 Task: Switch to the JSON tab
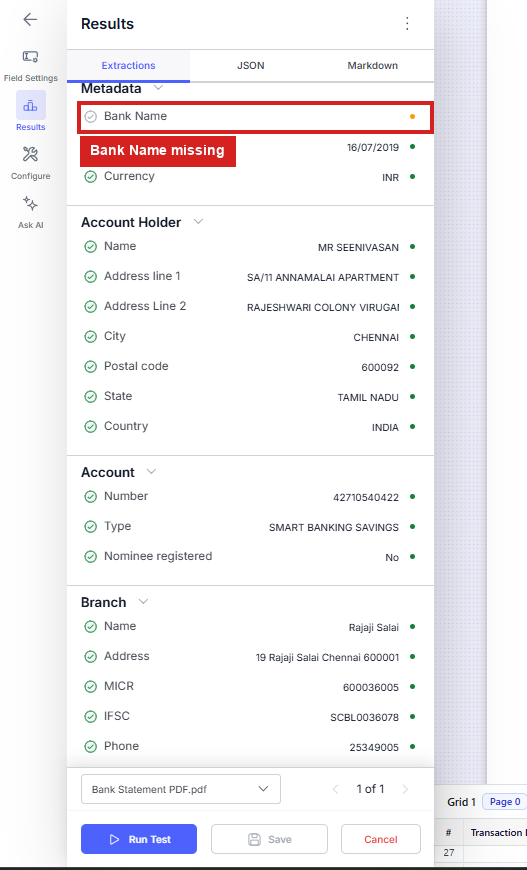[251, 65]
